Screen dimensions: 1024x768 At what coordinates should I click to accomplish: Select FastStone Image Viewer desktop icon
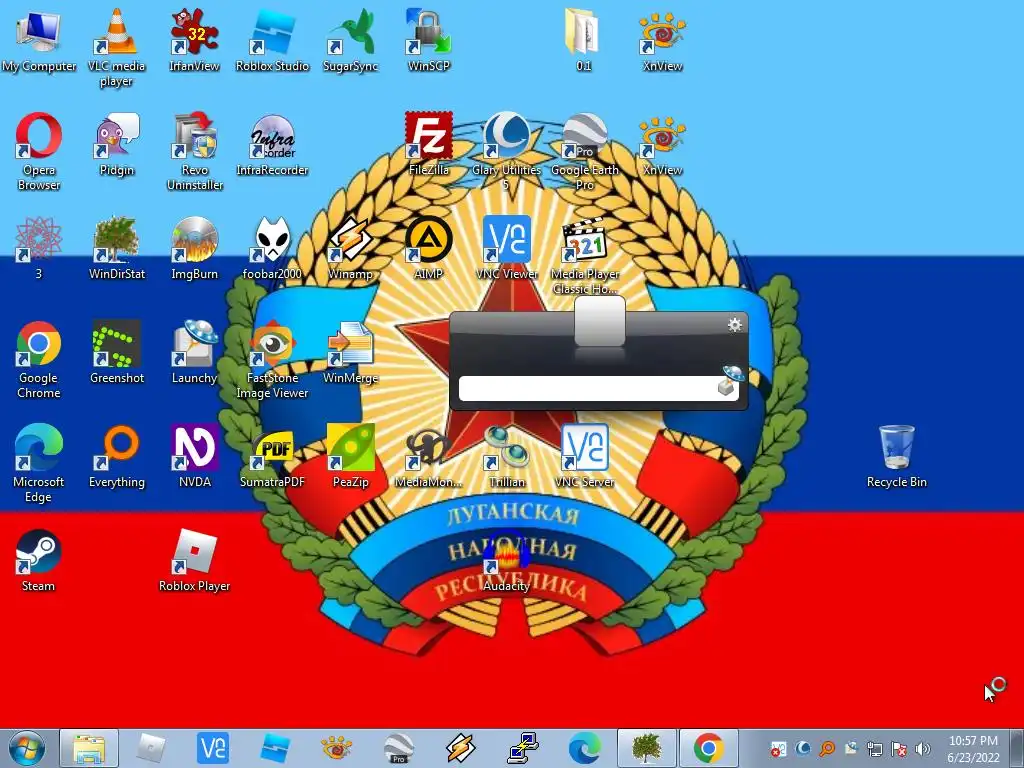tap(272, 359)
